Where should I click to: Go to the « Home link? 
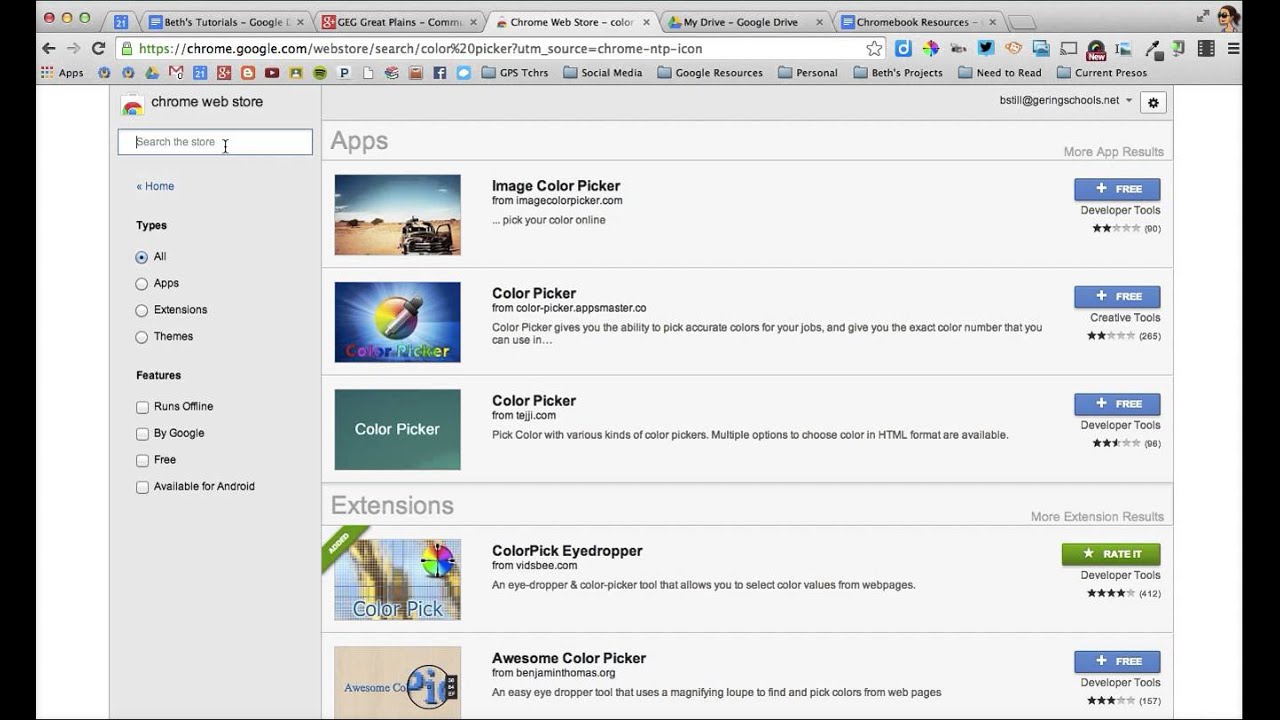[155, 186]
